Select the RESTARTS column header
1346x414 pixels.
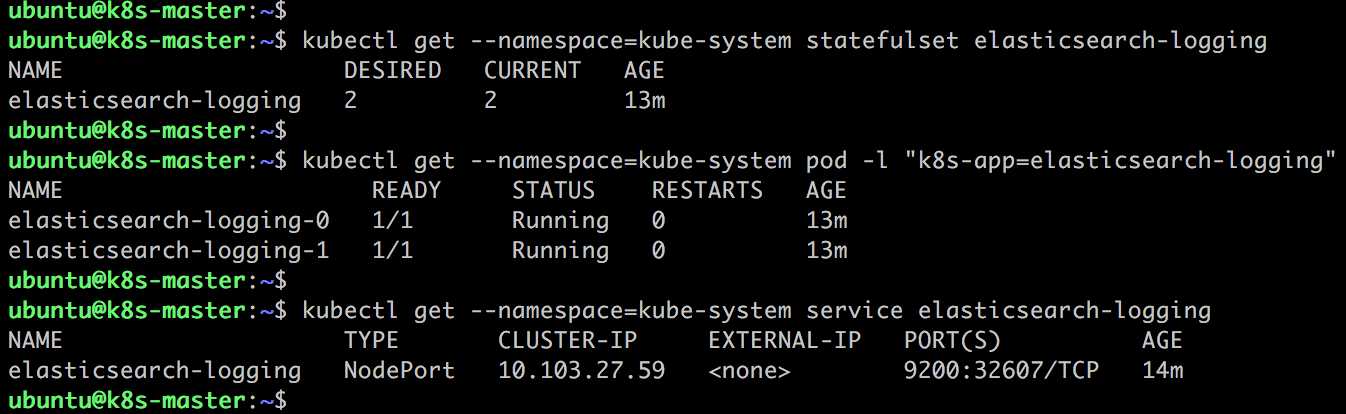tap(707, 190)
